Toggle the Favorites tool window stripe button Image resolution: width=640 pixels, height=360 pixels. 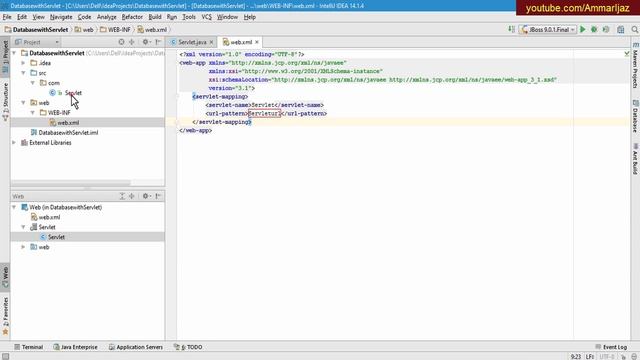coord(5,316)
